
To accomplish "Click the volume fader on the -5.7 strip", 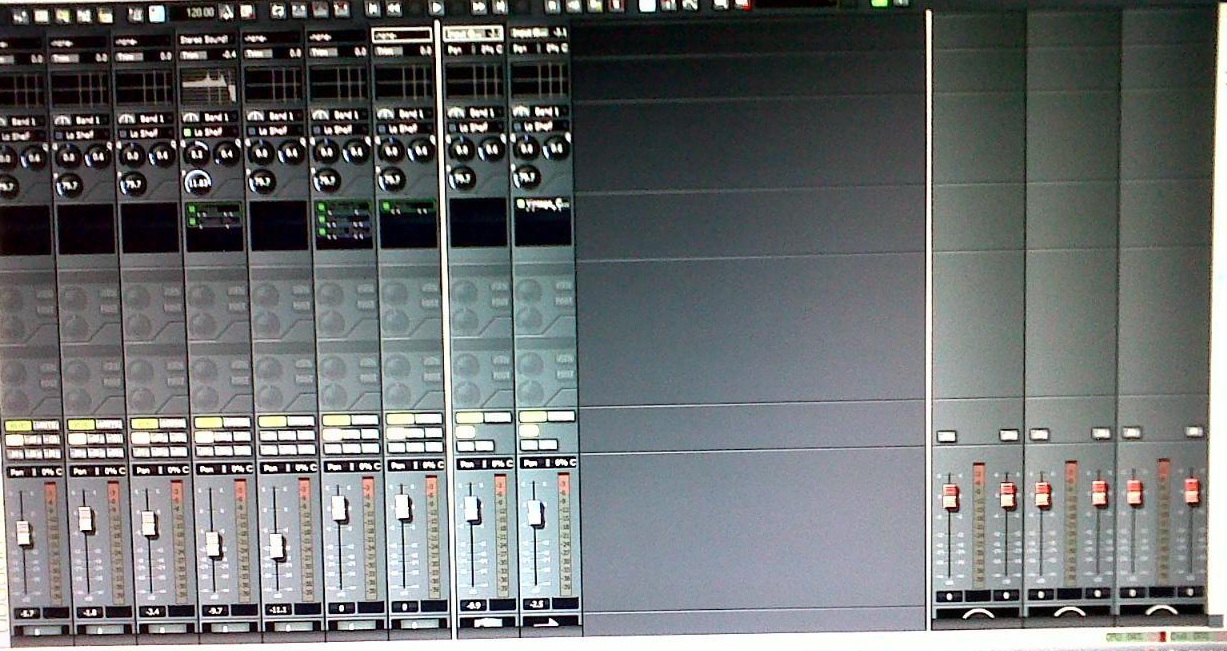I will (23, 532).
